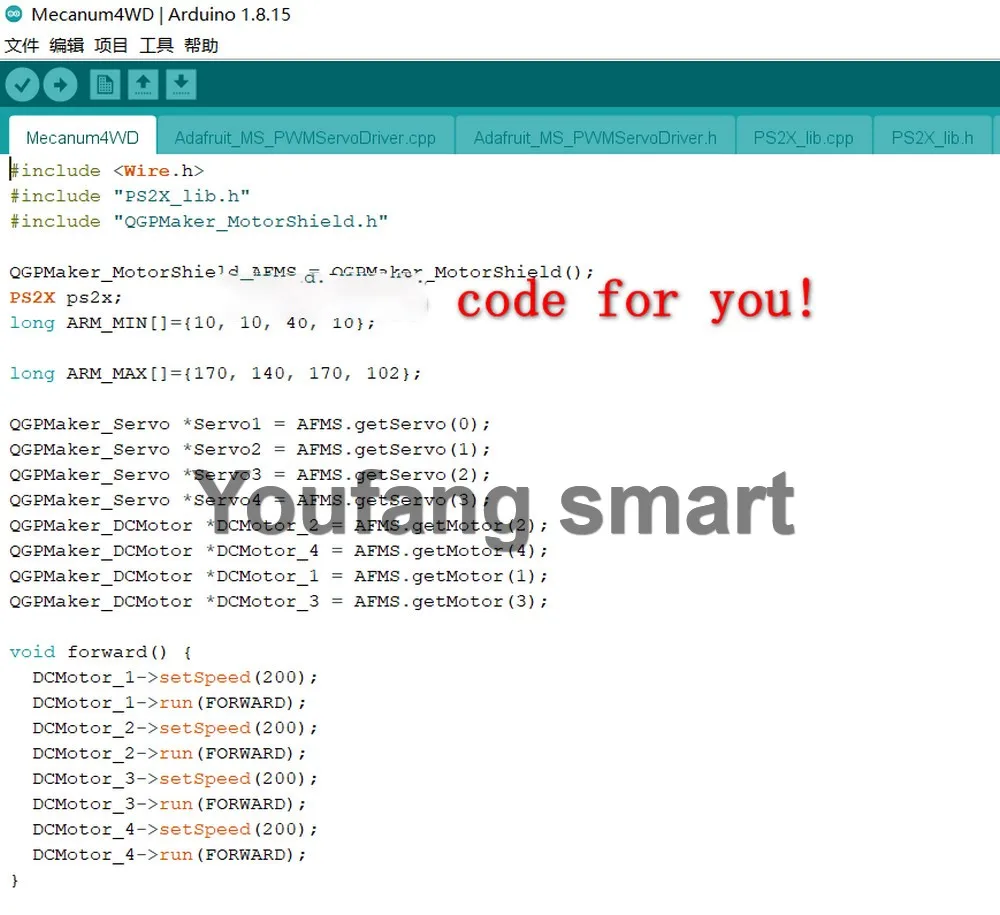Click the '*DCMotor_1 = AFMS.getMotor(1);' line

[279, 576]
